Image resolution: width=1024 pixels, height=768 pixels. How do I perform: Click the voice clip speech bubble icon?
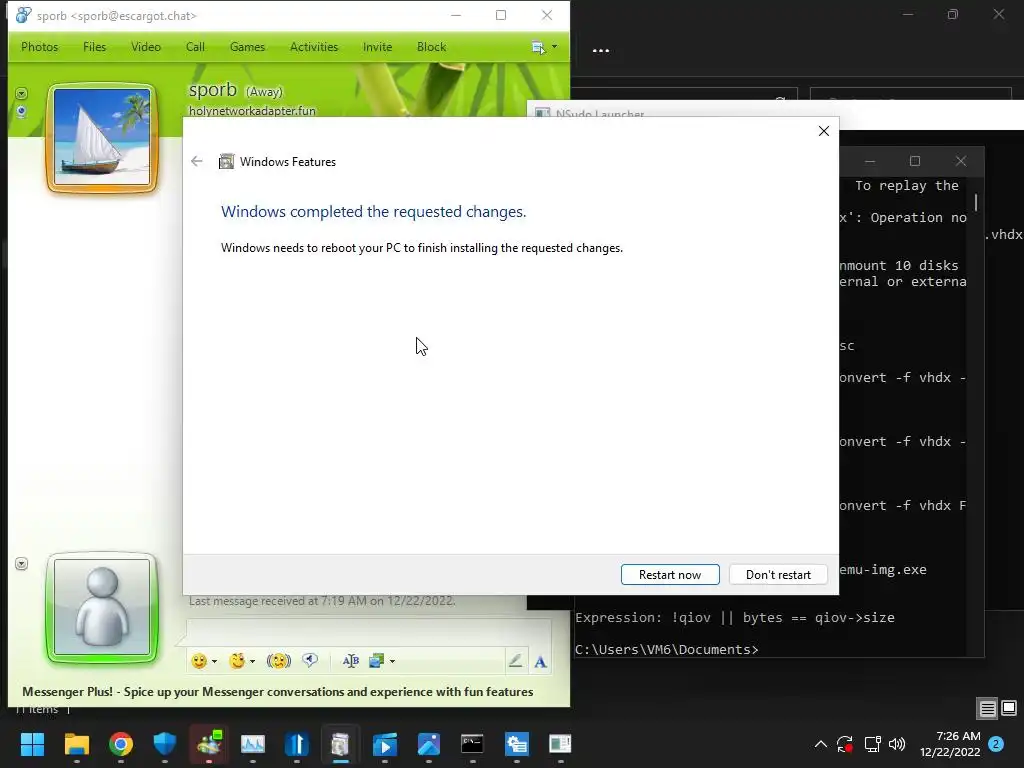310,661
